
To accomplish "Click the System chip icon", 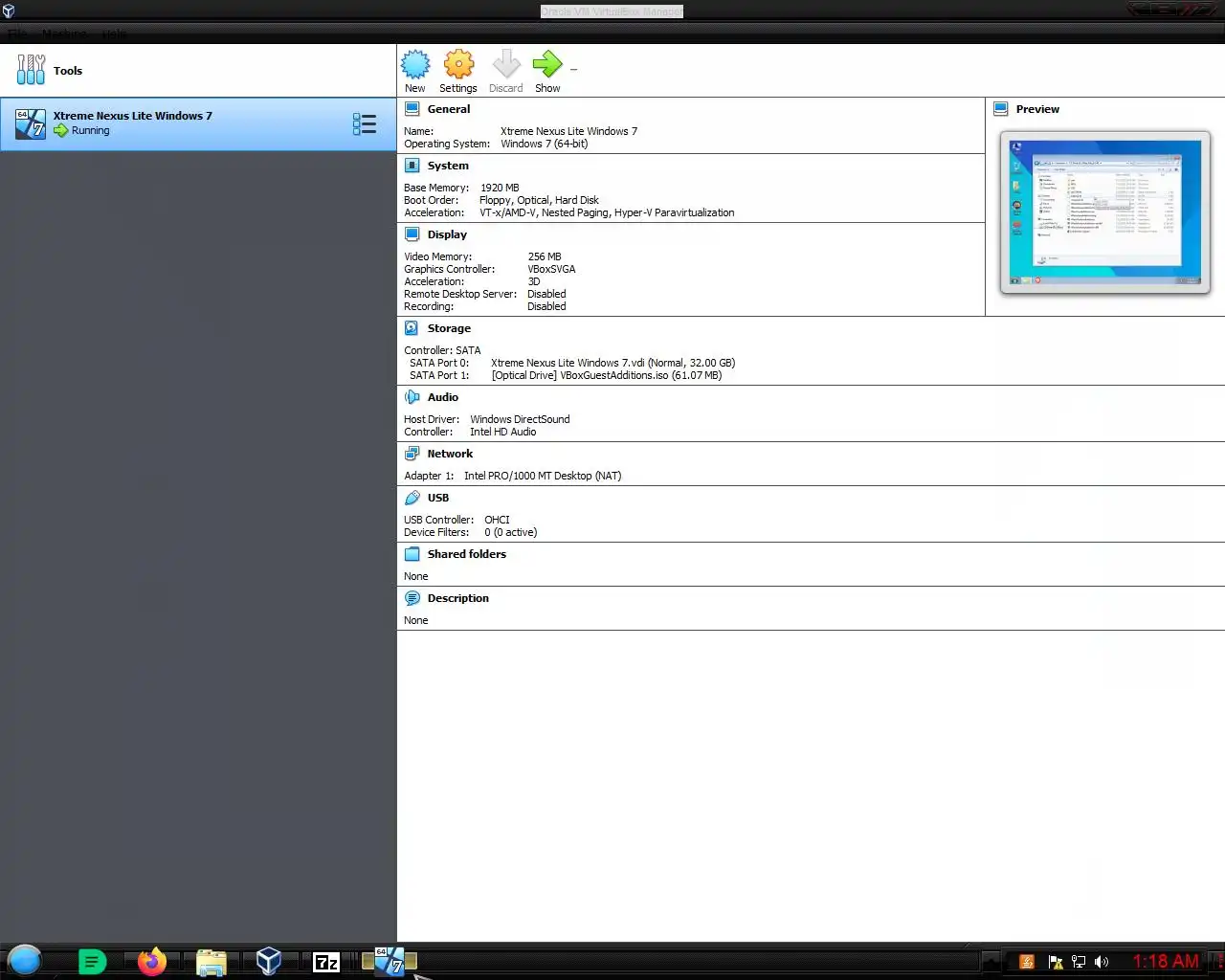I will 412,166.
